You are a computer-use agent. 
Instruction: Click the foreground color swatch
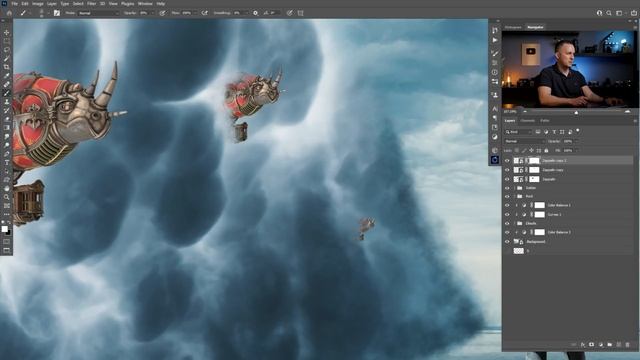(x=4, y=229)
